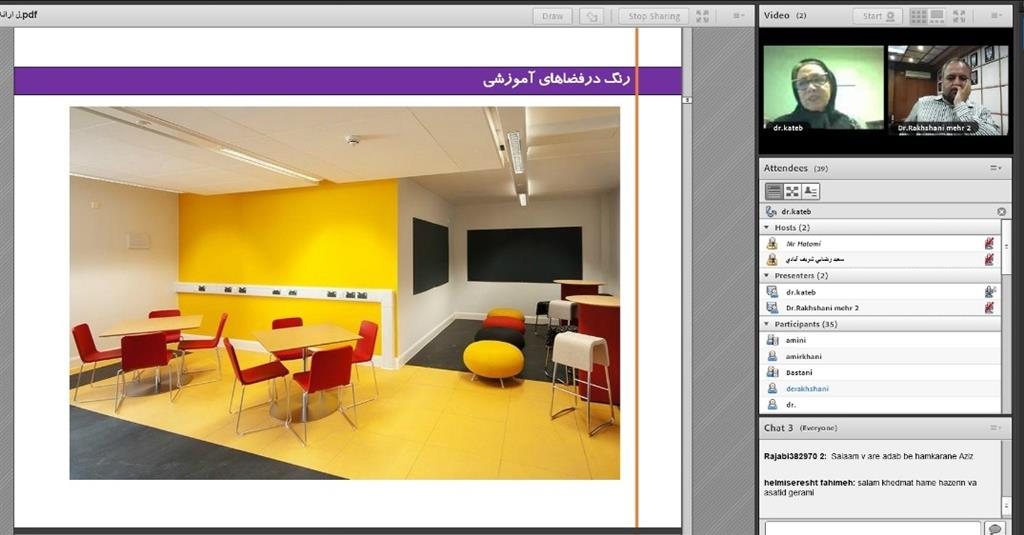The height and width of the screenshot is (535, 1024).
Task: Dismiss the dr.kateb active speaker bar
Action: [x=1001, y=212]
